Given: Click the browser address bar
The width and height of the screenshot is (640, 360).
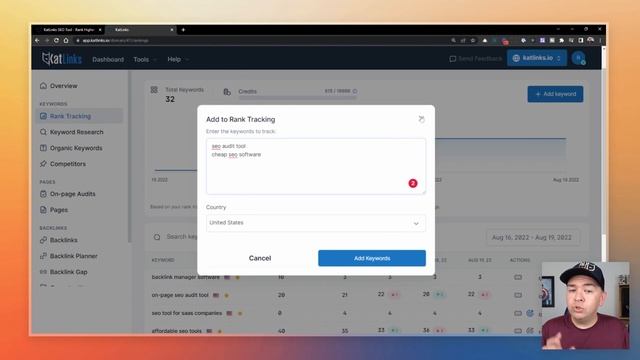Looking at the screenshot, I should coord(261,40).
